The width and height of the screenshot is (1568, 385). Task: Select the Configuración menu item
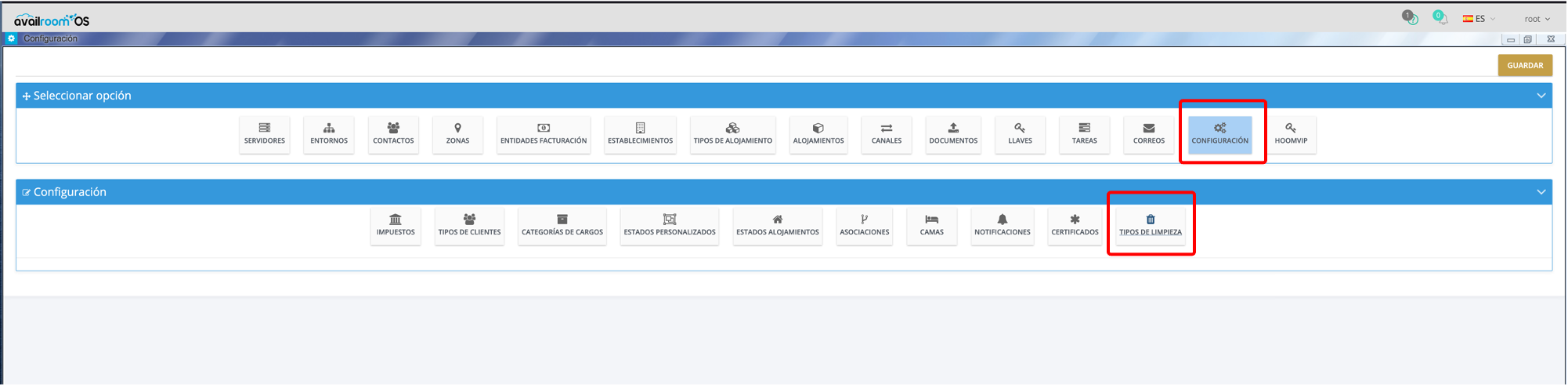pos(1219,134)
